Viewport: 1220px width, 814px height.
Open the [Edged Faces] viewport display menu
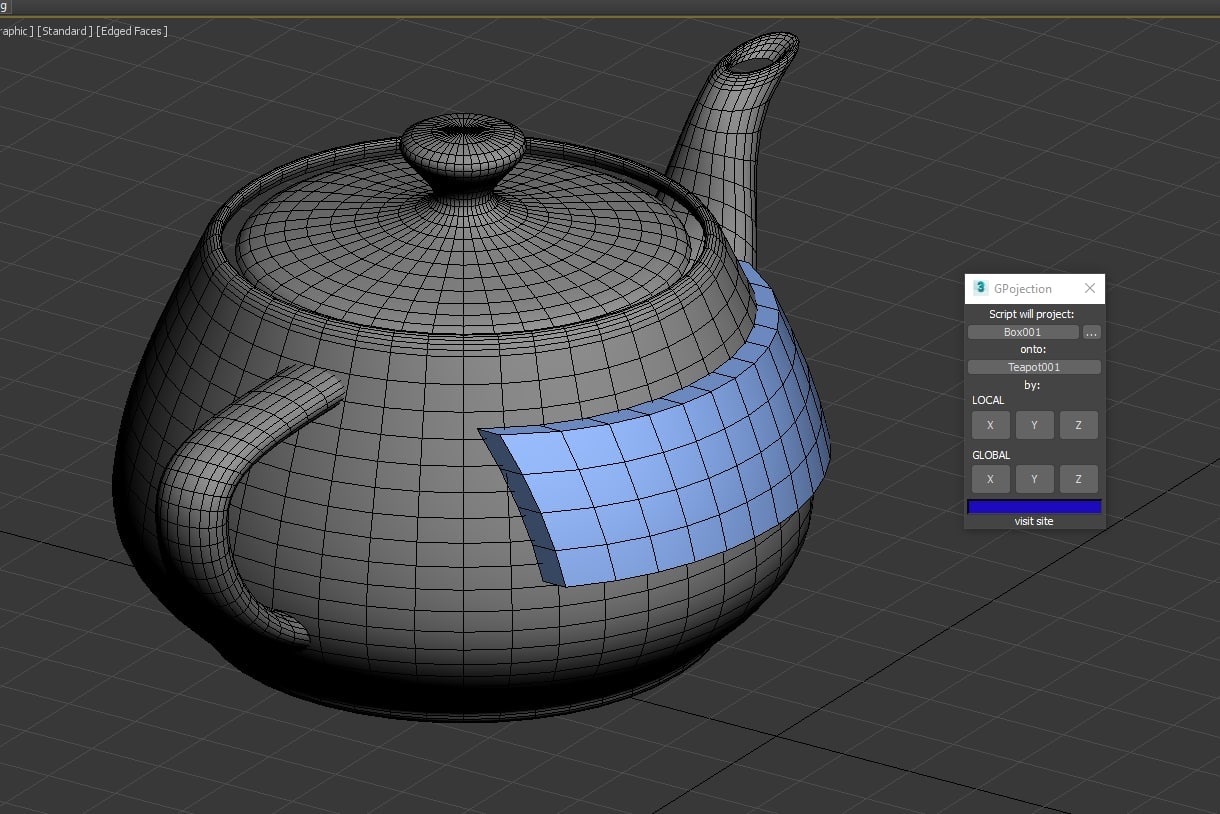[132, 31]
